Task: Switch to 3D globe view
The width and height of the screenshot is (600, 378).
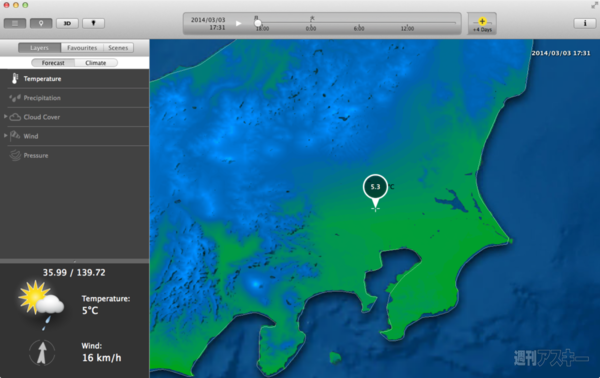Action: tap(67, 23)
